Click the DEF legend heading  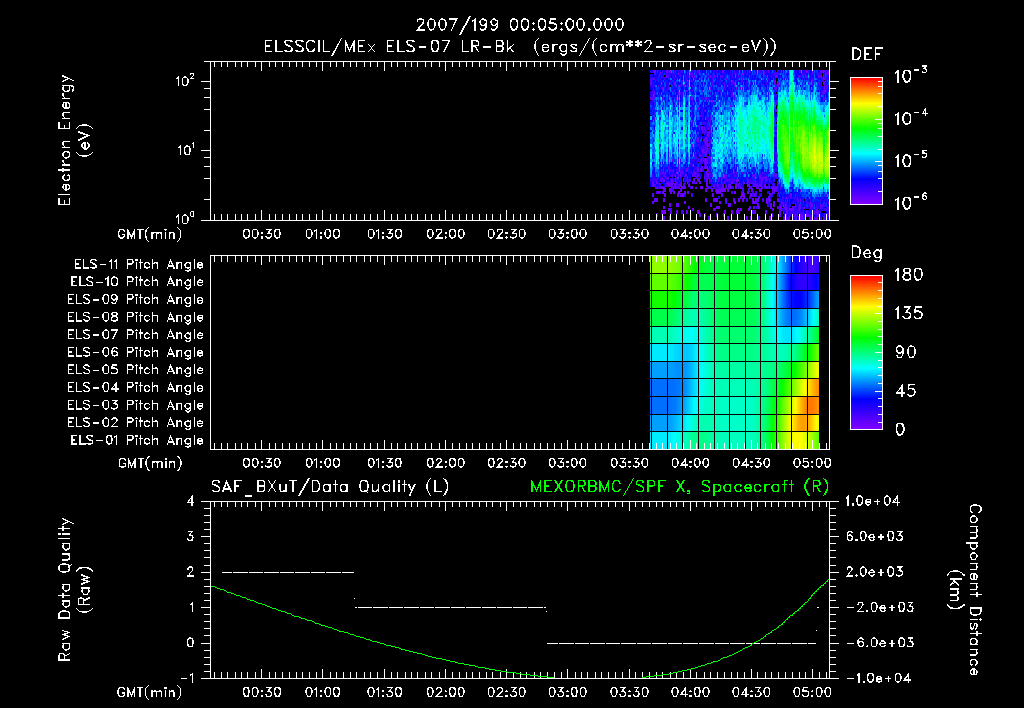coord(867,55)
